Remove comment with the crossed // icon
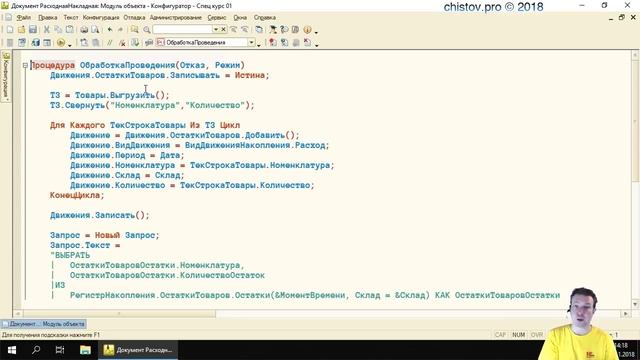 pyautogui.click(x=122, y=42)
